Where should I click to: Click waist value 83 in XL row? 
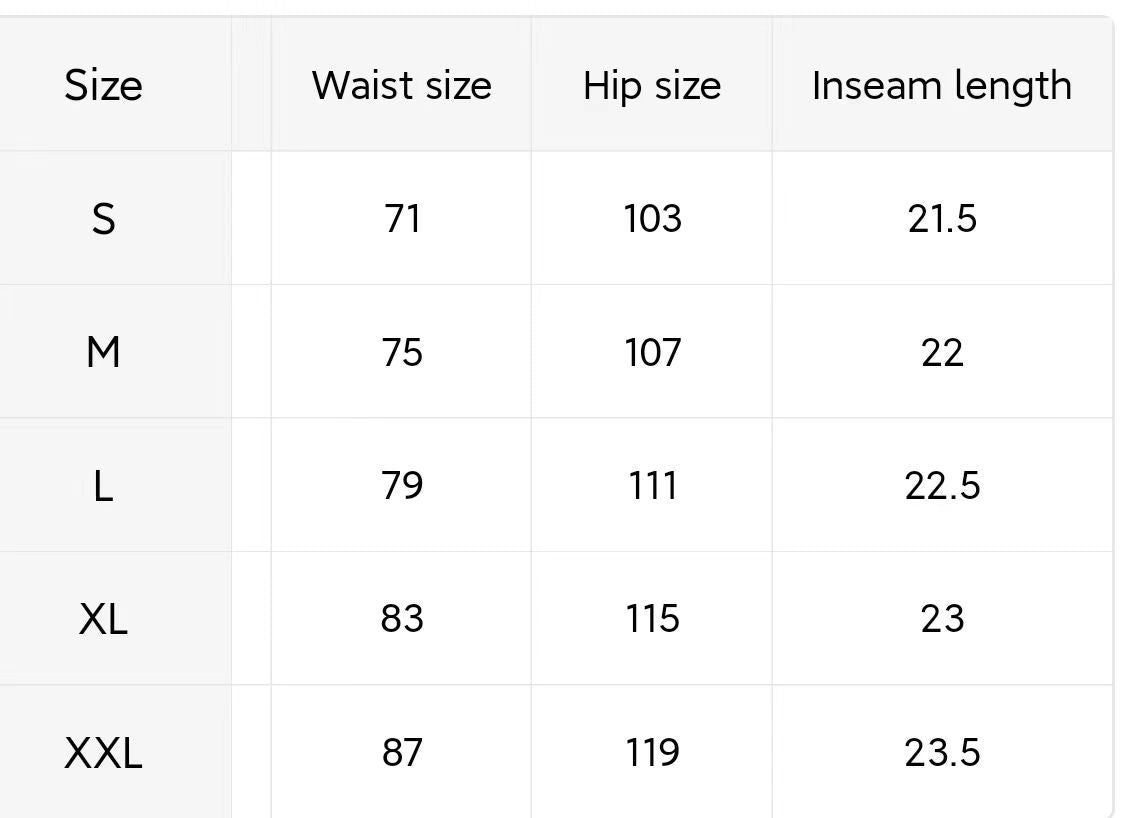coord(402,619)
